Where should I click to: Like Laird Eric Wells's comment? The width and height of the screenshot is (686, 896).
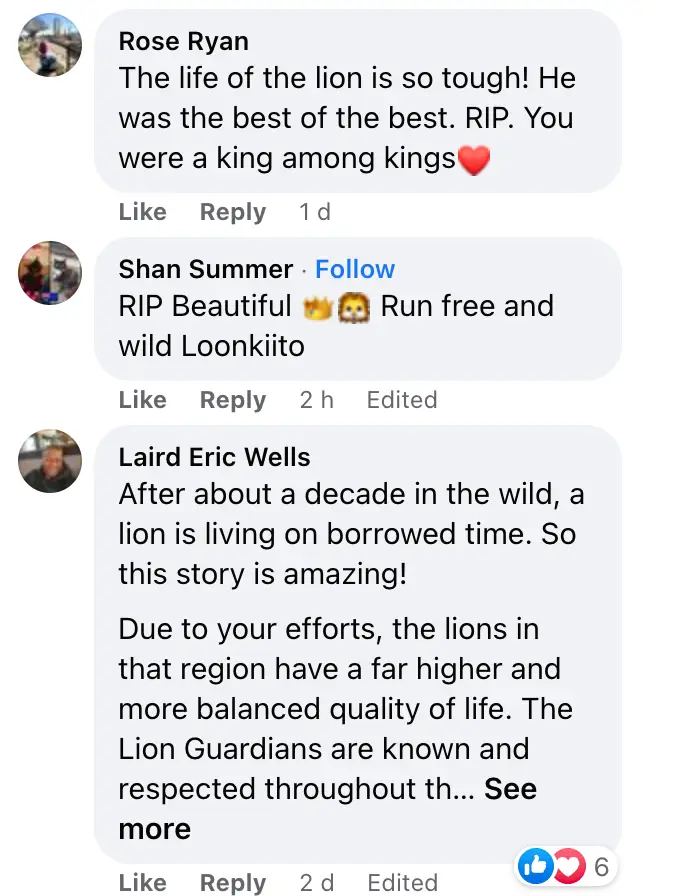pyautogui.click(x=142, y=882)
